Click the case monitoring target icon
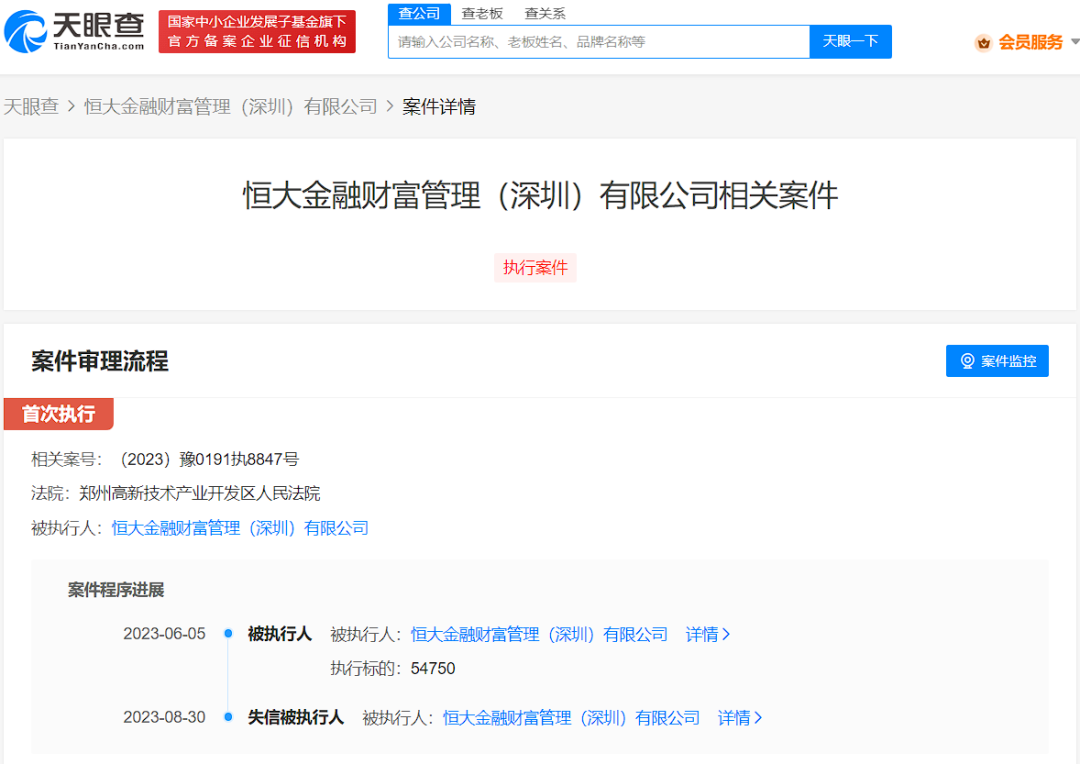 [x=967, y=361]
